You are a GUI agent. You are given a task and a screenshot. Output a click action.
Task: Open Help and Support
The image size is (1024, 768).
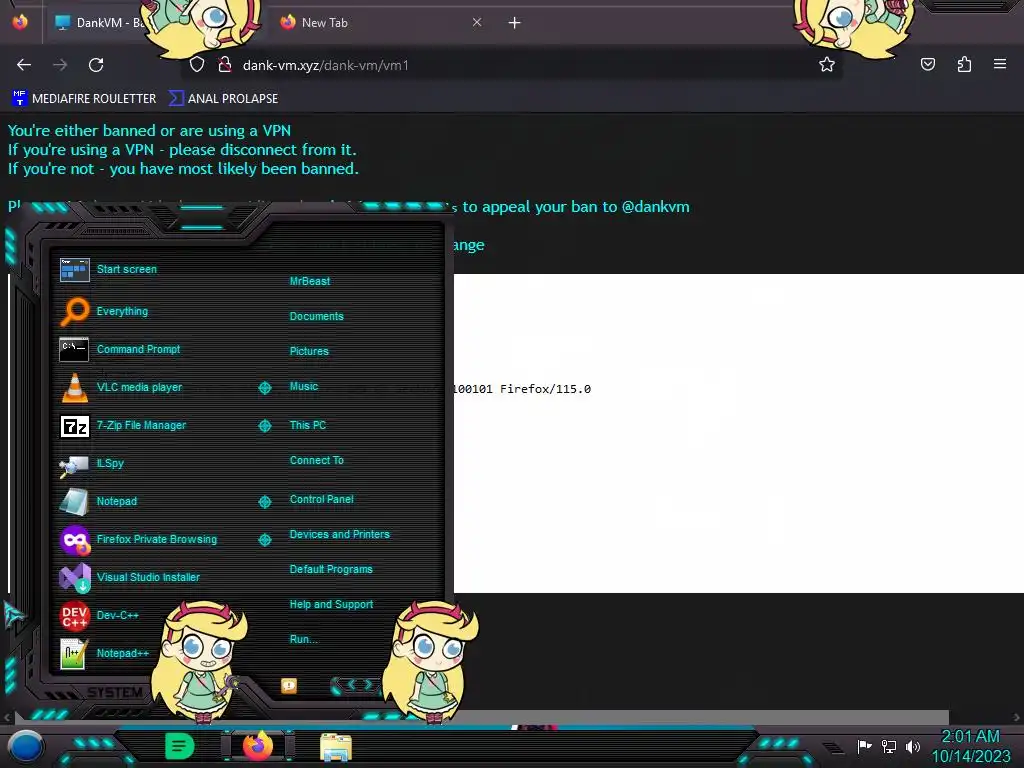(x=331, y=605)
